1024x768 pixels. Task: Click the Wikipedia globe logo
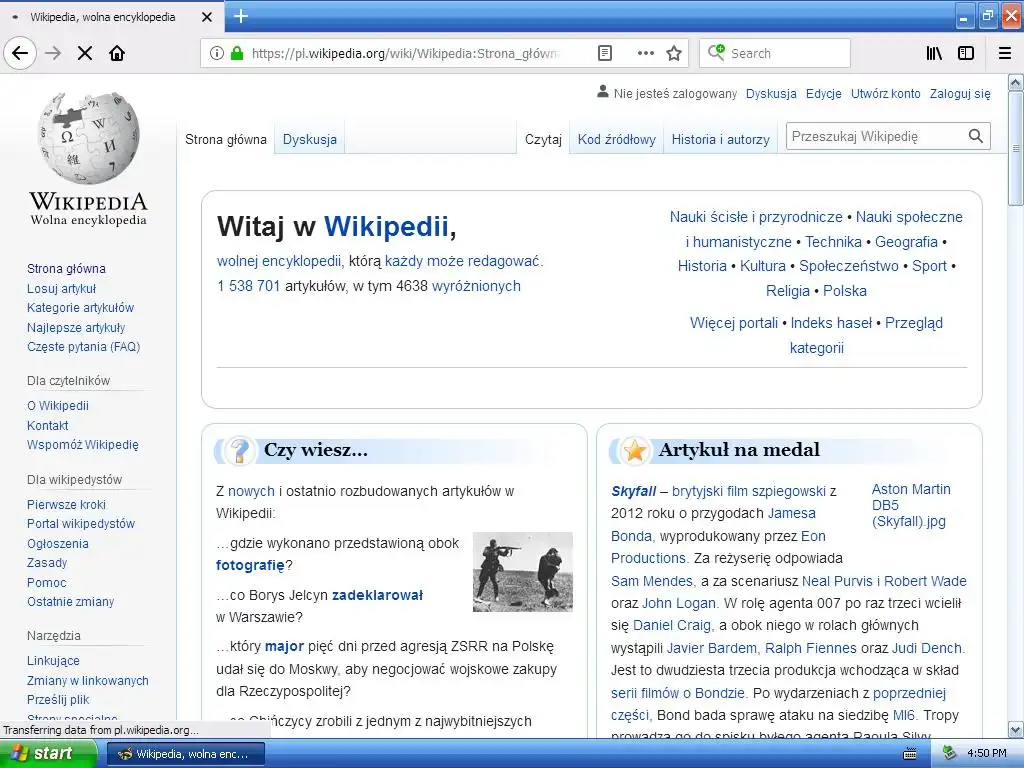click(x=88, y=138)
